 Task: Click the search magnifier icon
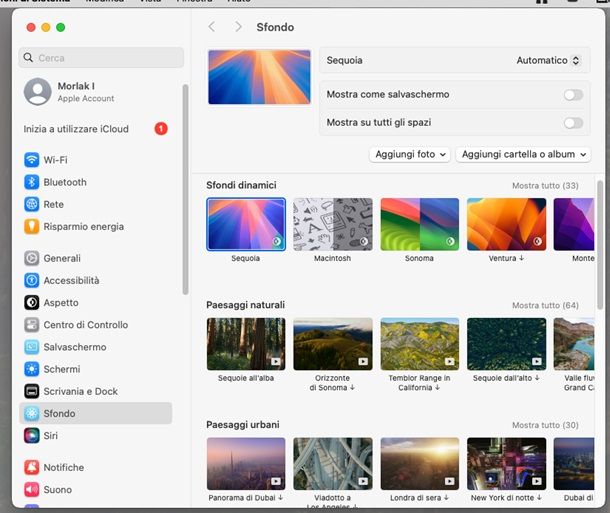[x=28, y=58]
